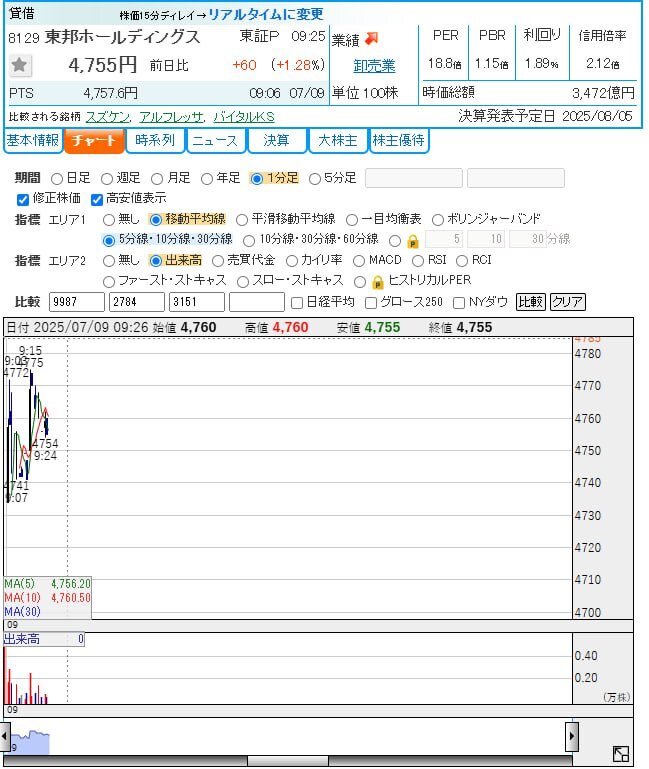The height and width of the screenshot is (769, 649).
Task: Click the 比較 button
Action: pos(530,302)
